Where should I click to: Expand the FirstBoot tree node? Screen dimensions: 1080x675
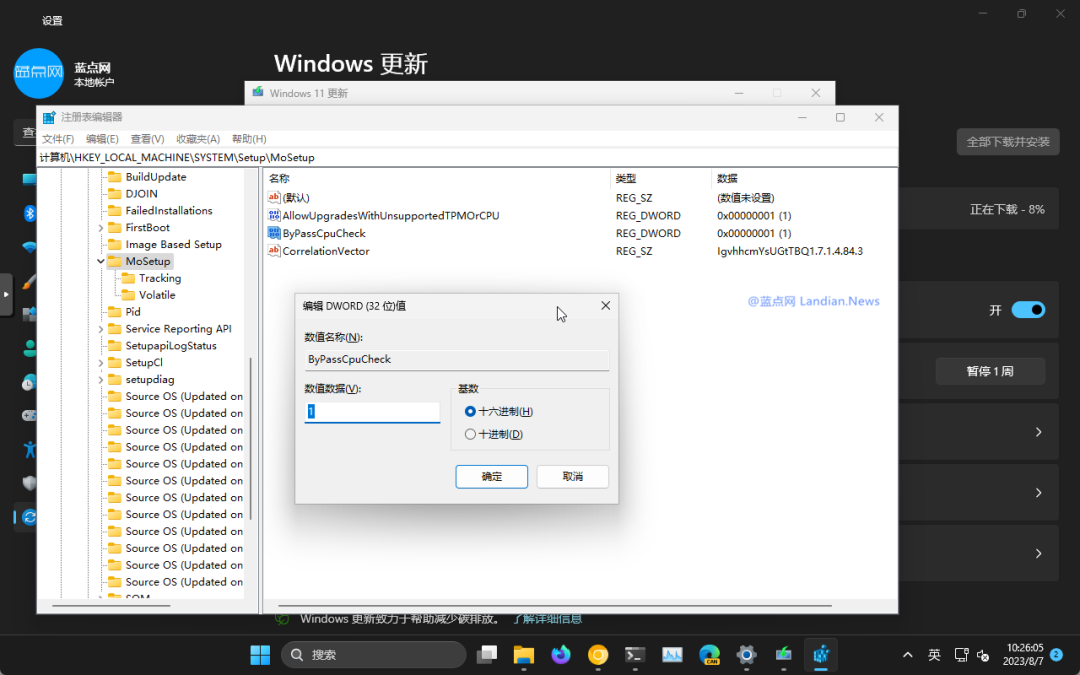tap(101, 228)
